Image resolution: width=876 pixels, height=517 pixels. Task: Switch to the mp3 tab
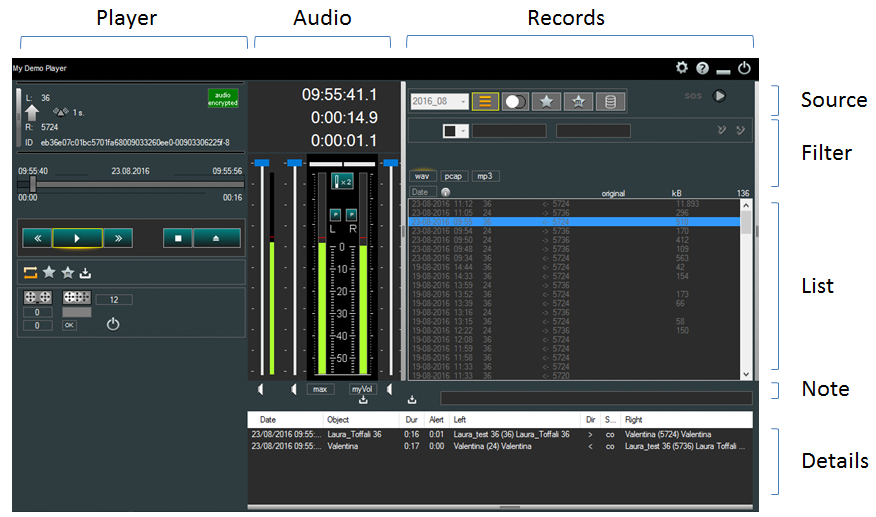[x=486, y=176]
